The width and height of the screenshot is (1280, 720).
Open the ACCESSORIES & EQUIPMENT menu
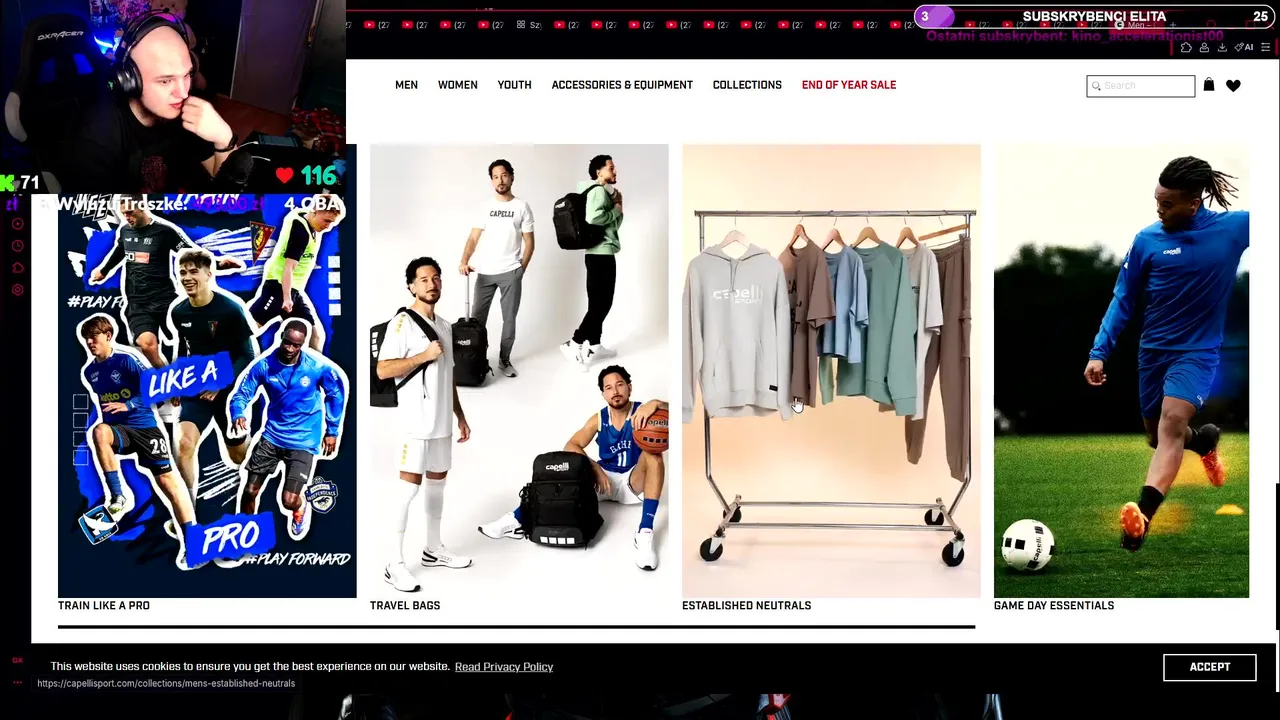point(622,85)
